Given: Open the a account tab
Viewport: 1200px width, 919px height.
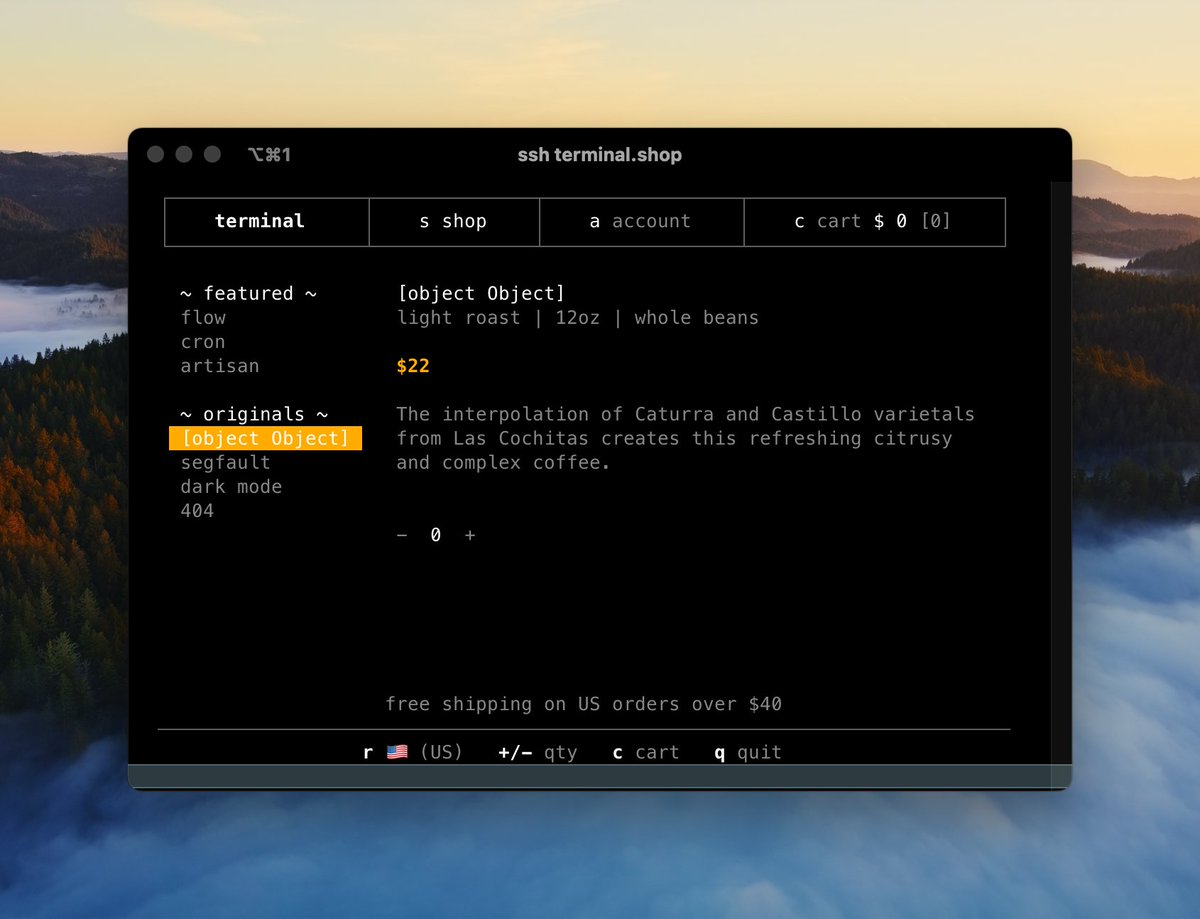Looking at the screenshot, I should click(x=641, y=222).
